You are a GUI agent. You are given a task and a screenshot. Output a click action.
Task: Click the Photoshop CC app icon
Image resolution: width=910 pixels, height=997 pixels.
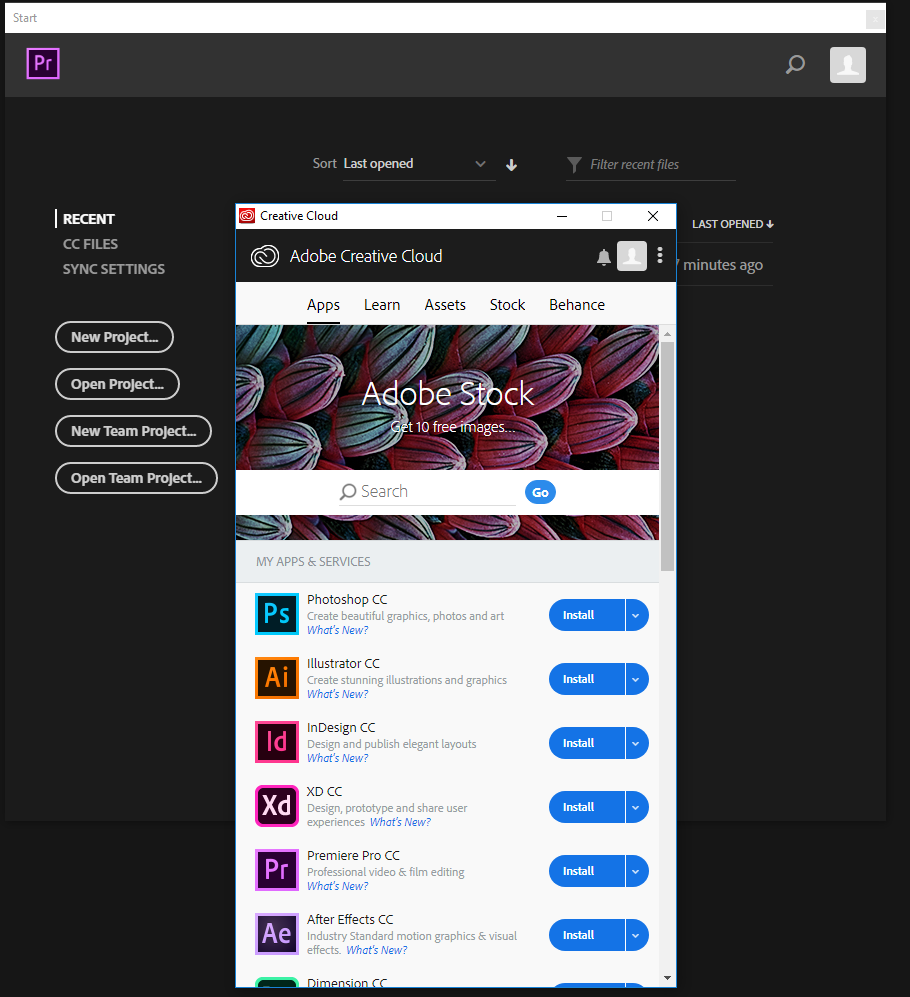(277, 614)
